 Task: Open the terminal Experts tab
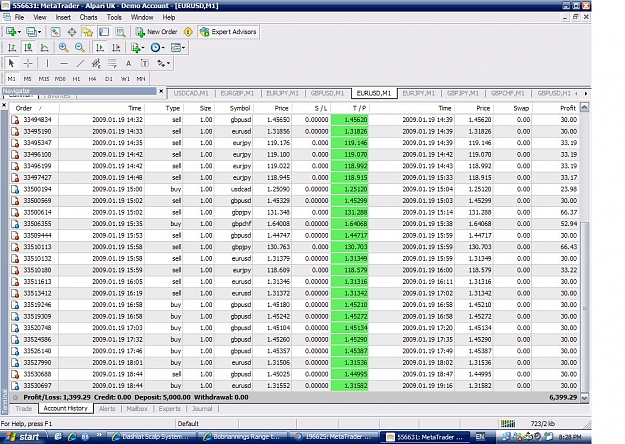tap(169, 409)
